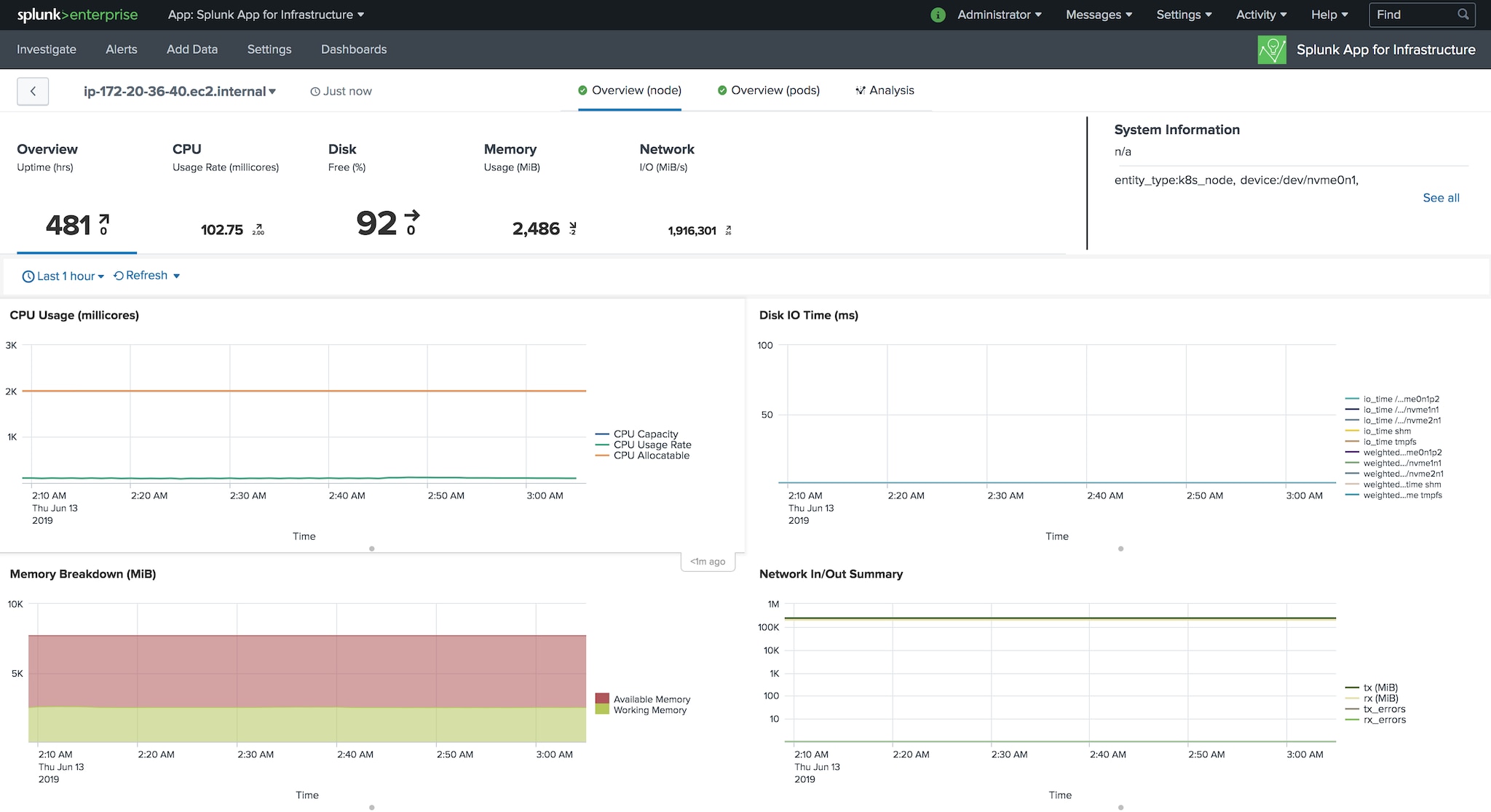1491x812 pixels.
Task: Select the Disk Free metric value 92
Action: pyautogui.click(x=376, y=223)
